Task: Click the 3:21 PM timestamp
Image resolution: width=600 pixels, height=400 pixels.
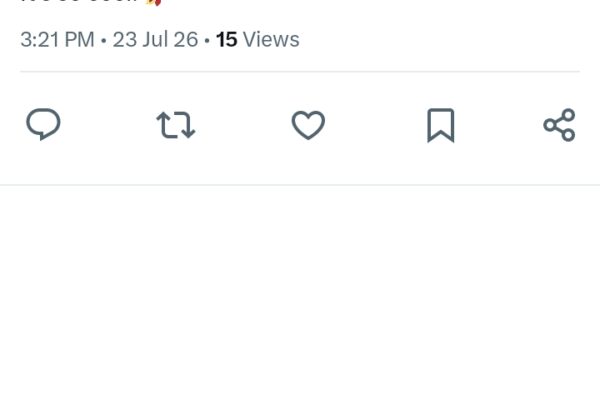Action: coord(57,39)
